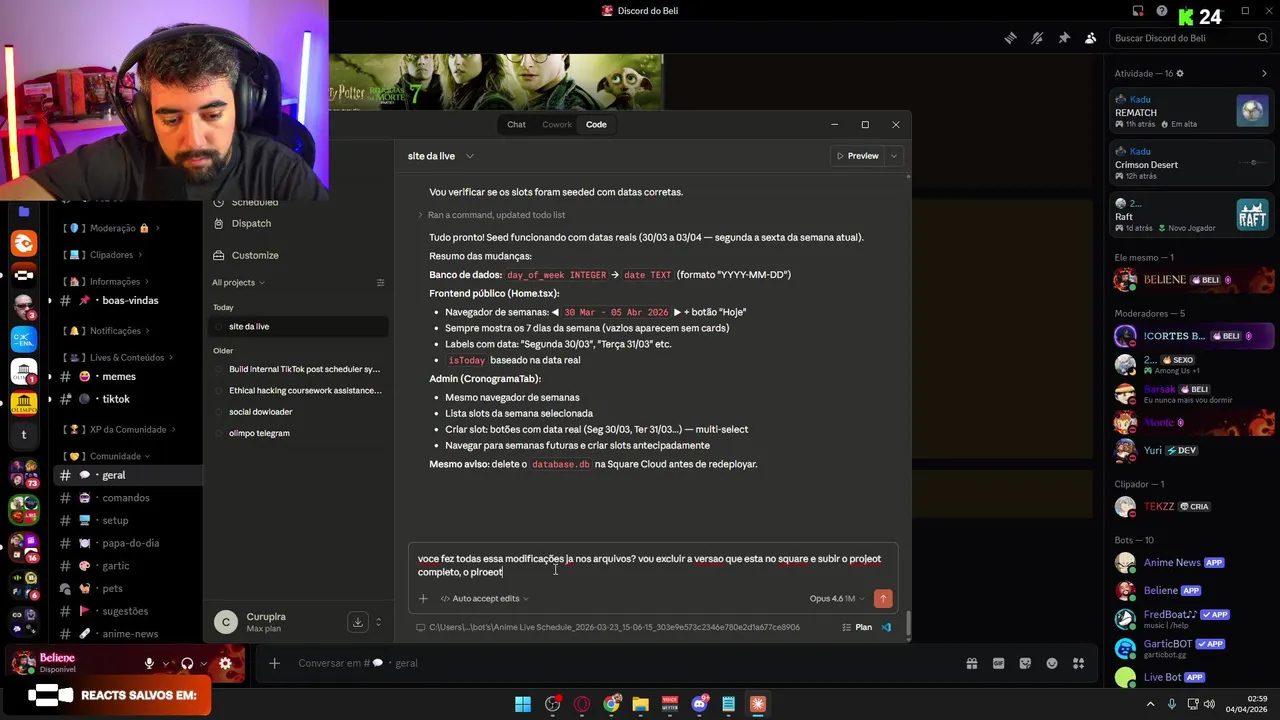Open REMATCH activity card from Kadu

(x=1192, y=111)
